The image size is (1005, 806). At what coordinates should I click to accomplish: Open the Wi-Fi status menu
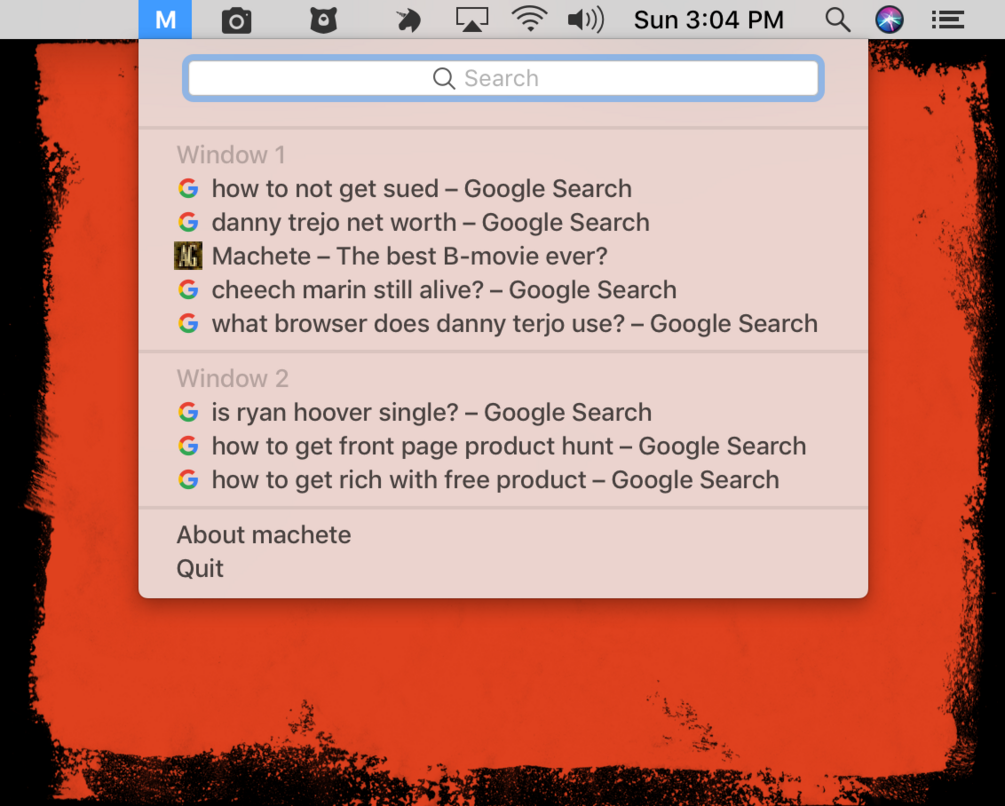(529, 19)
